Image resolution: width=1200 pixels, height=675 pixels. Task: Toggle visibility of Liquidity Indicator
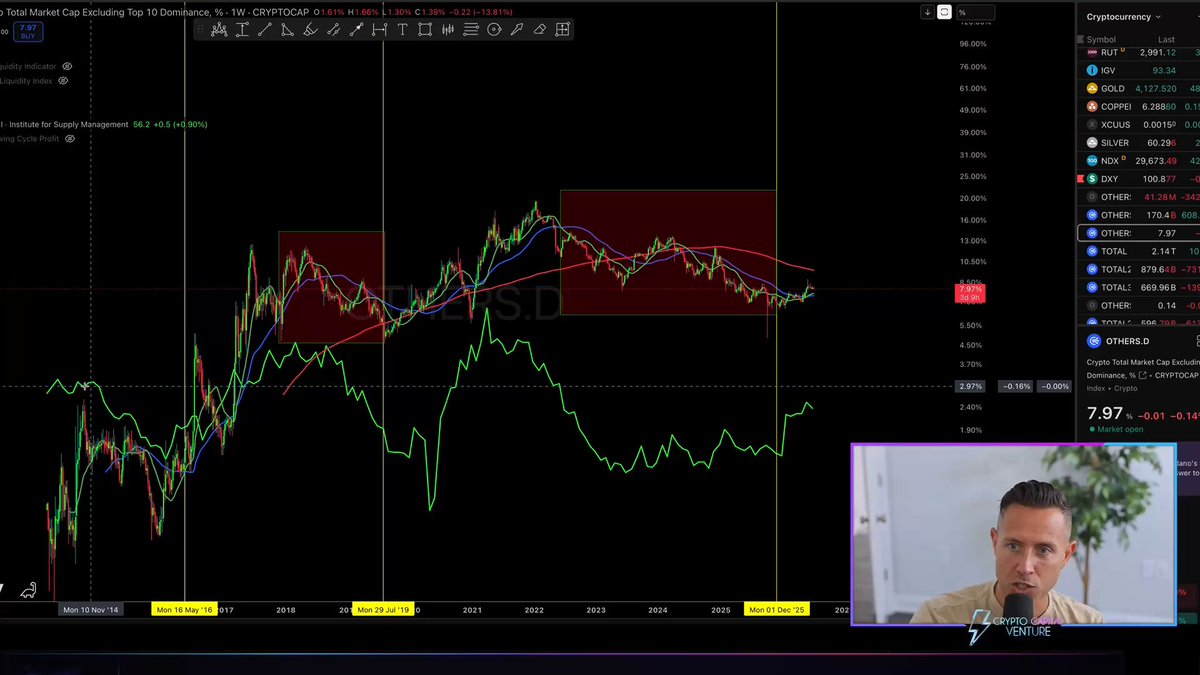tap(67, 66)
